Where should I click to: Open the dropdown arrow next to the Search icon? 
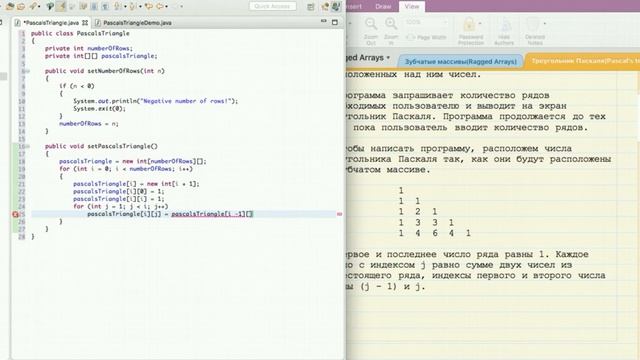(x=40, y=7)
